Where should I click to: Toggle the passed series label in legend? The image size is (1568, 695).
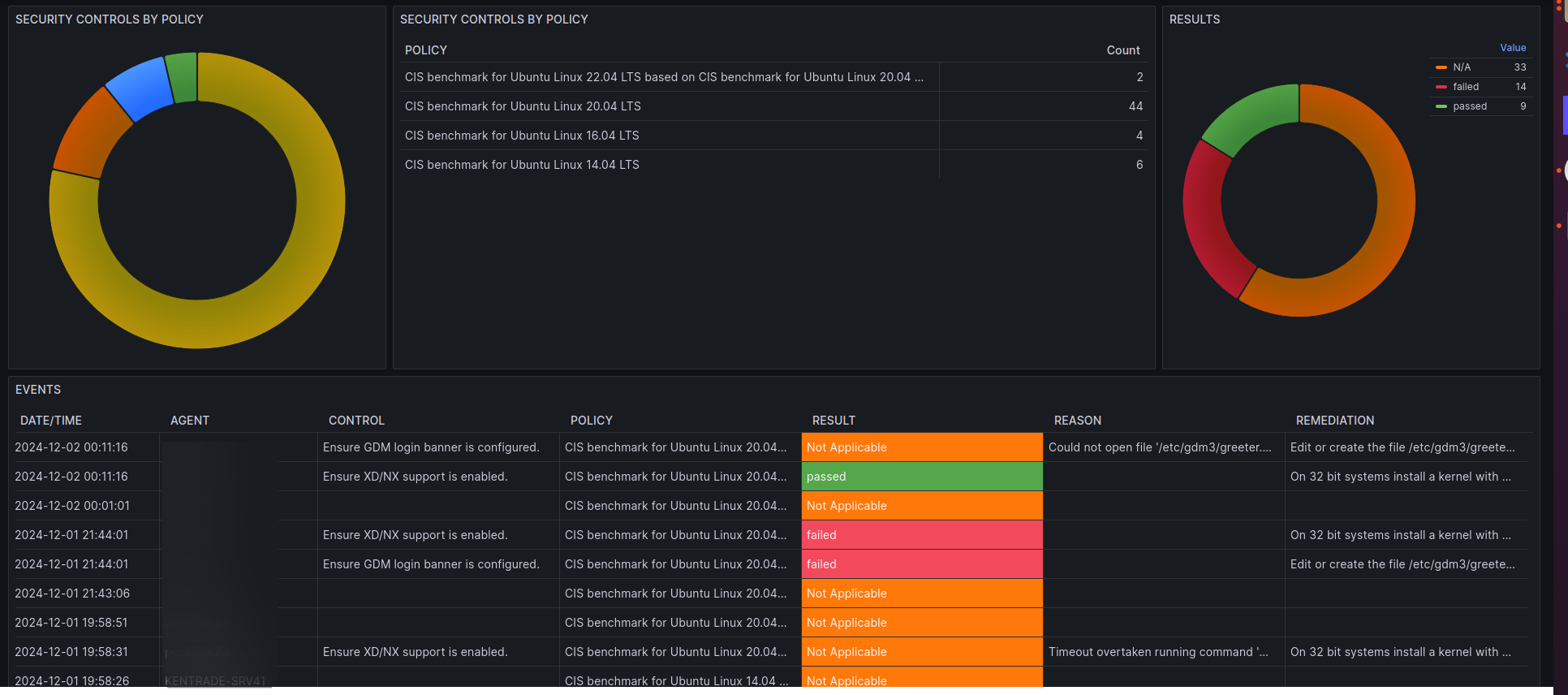coord(1470,106)
